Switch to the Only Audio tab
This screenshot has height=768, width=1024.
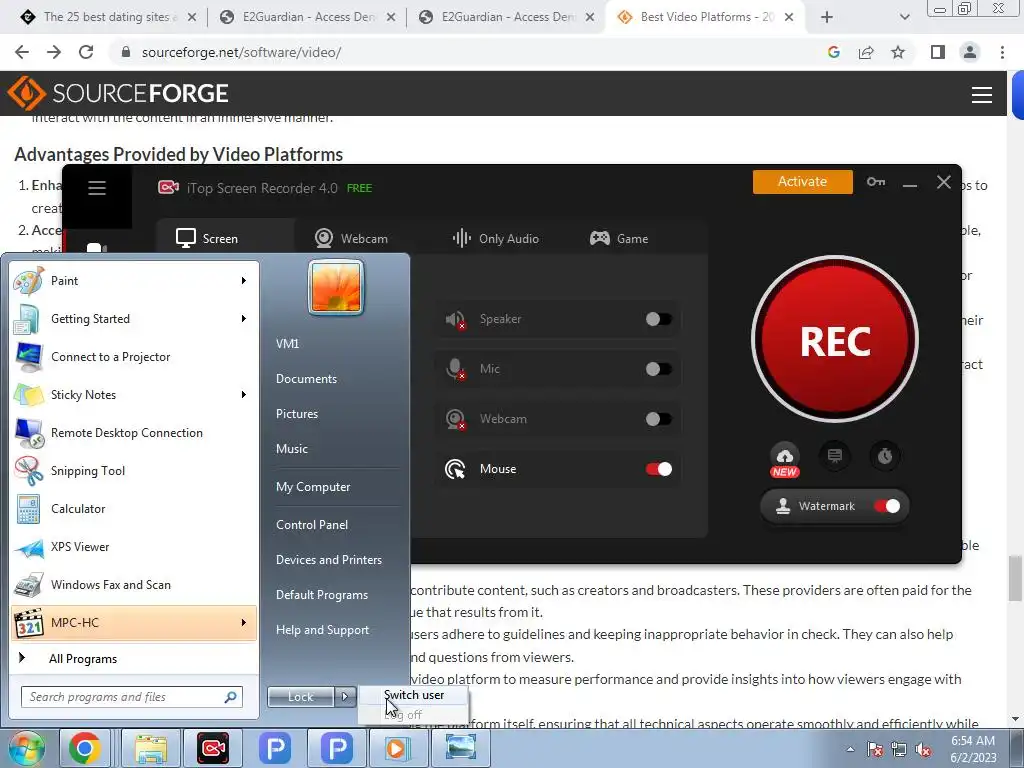tap(496, 238)
